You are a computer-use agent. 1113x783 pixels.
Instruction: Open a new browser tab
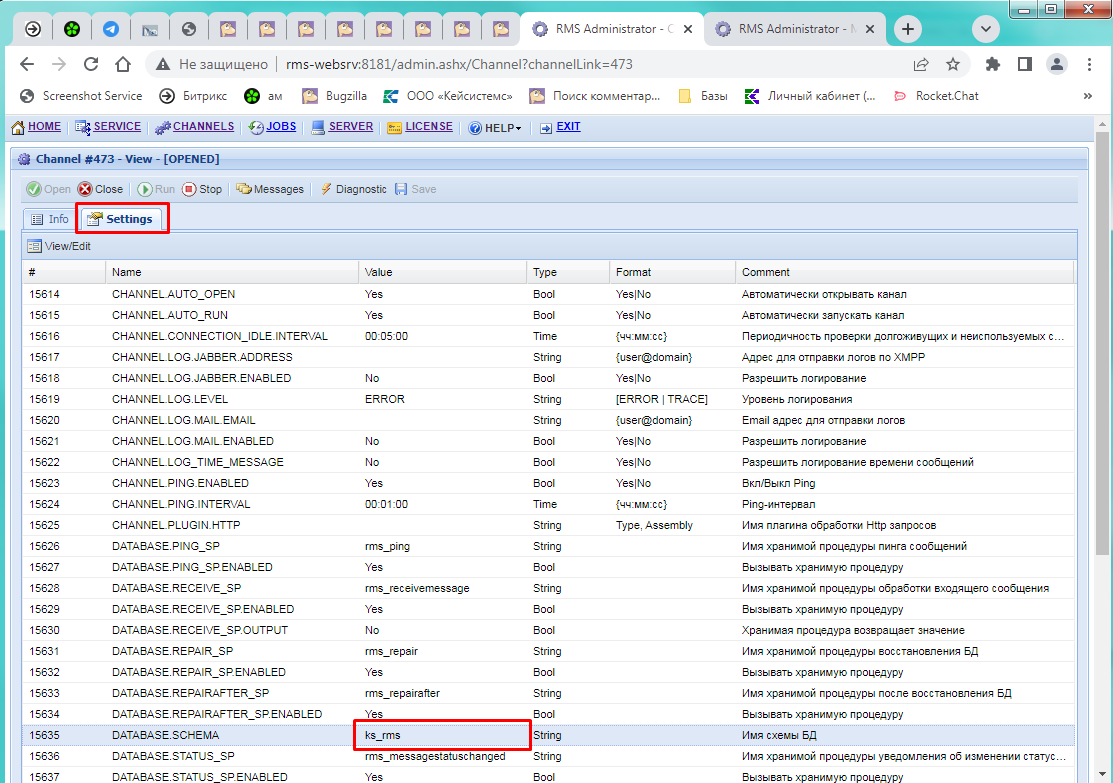point(907,29)
